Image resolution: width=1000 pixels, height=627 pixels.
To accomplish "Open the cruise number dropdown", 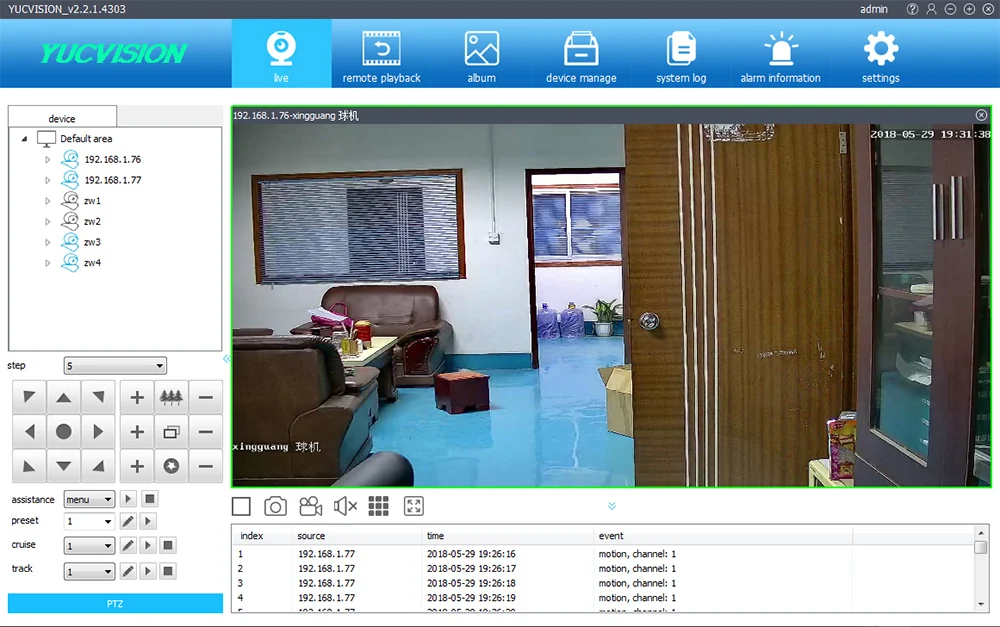I will click(89, 545).
